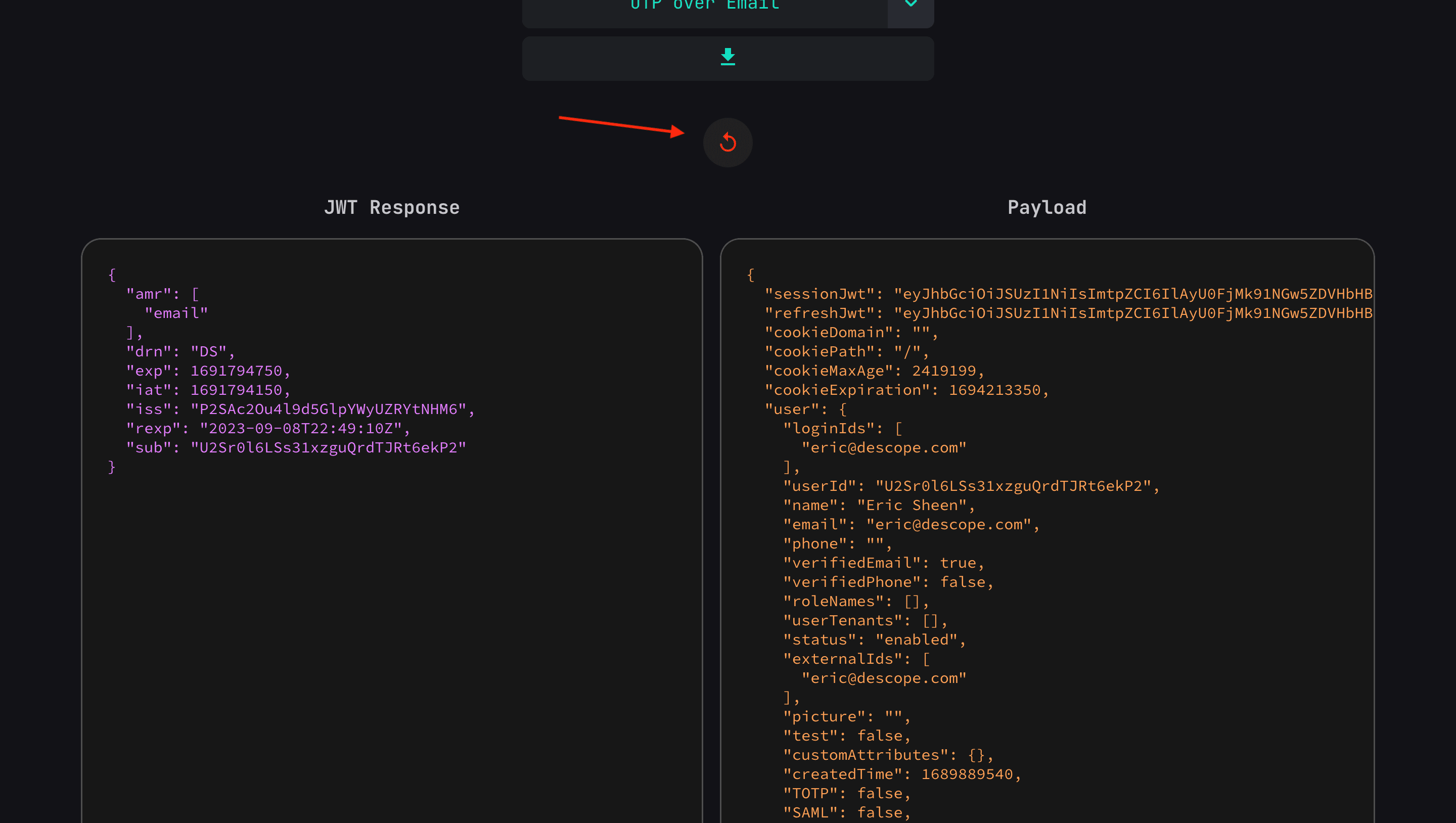The height and width of the screenshot is (823, 1456).
Task: Click the "sub" value in JWT Response
Action: [329, 448]
